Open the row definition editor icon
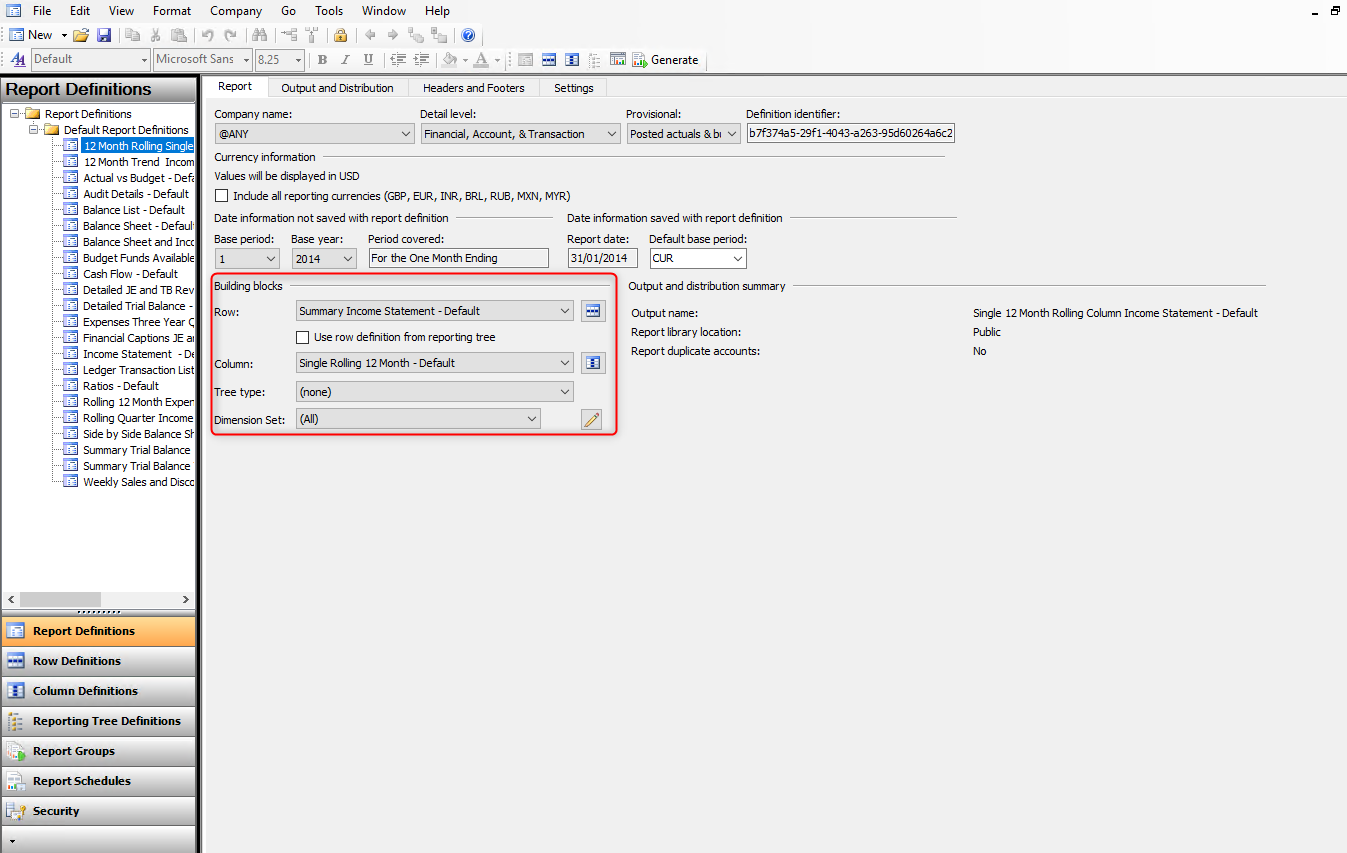 point(593,311)
